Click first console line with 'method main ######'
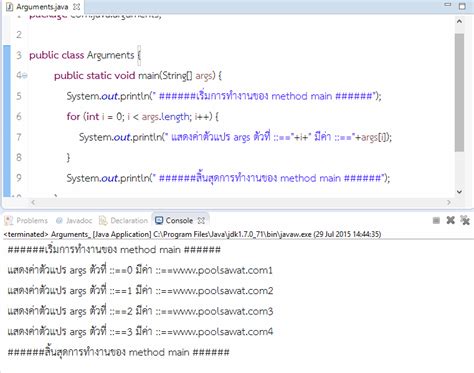The height and width of the screenshot is (373, 474). coord(114,250)
